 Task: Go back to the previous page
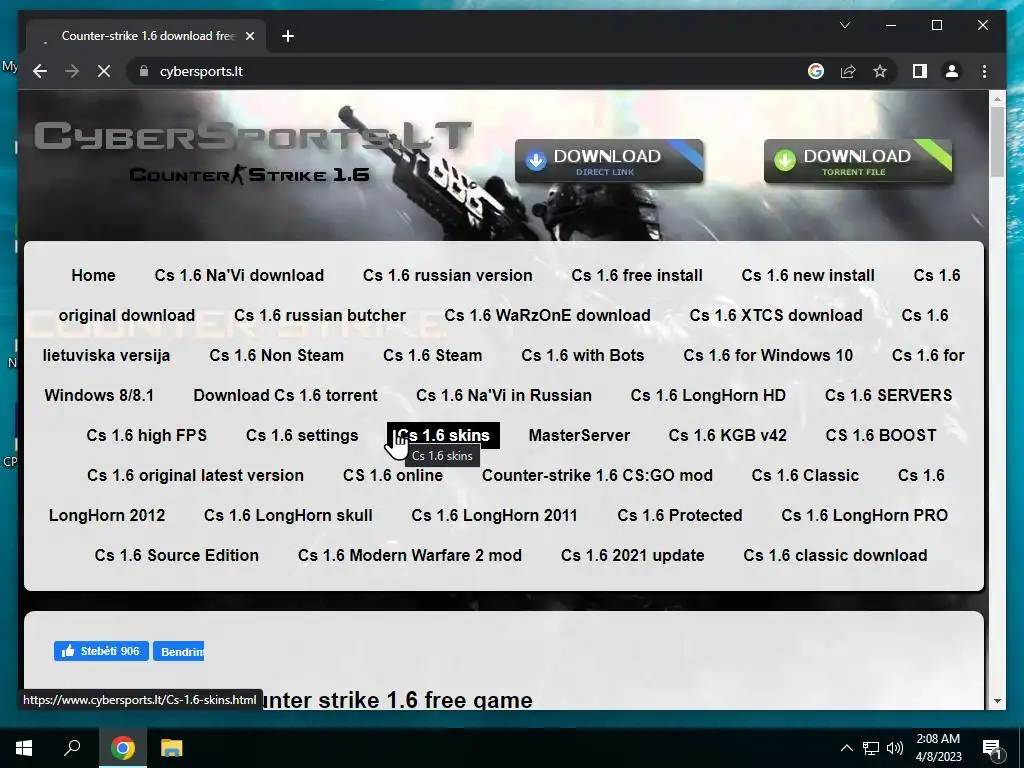(x=40, y=71)
